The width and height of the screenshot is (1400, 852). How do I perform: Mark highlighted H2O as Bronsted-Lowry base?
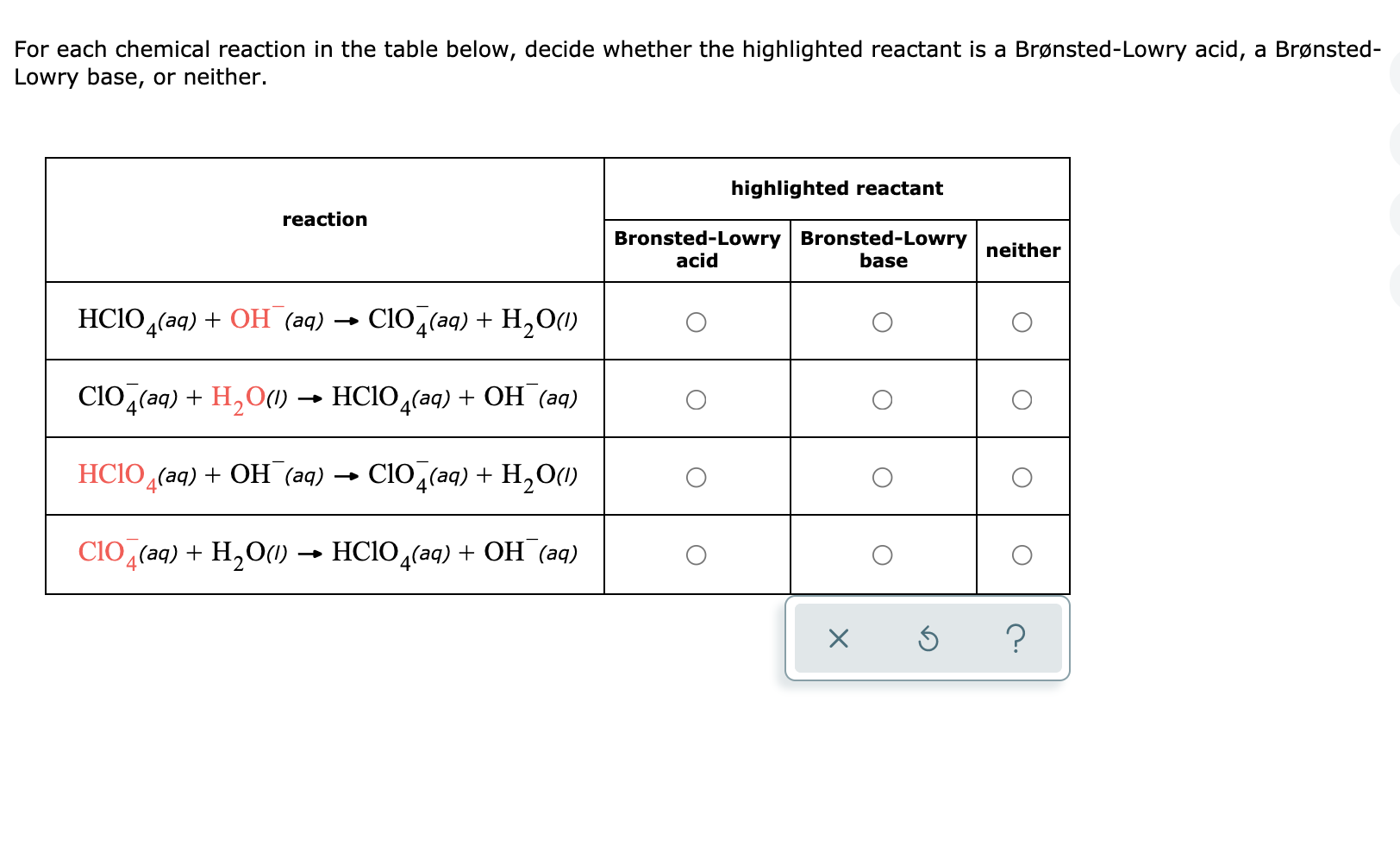(883, 399)
